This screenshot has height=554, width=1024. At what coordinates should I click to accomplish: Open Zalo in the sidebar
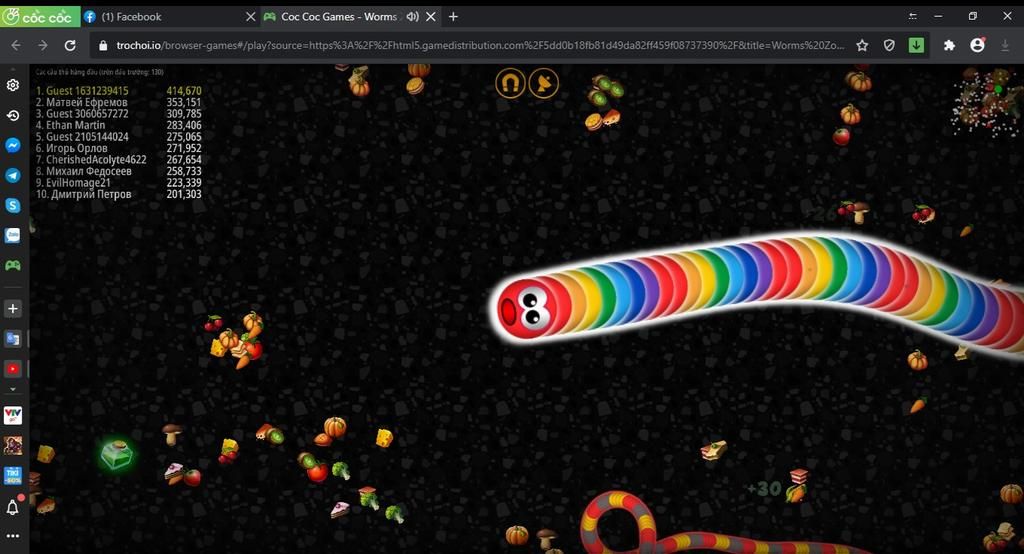[x=12, y=235]
